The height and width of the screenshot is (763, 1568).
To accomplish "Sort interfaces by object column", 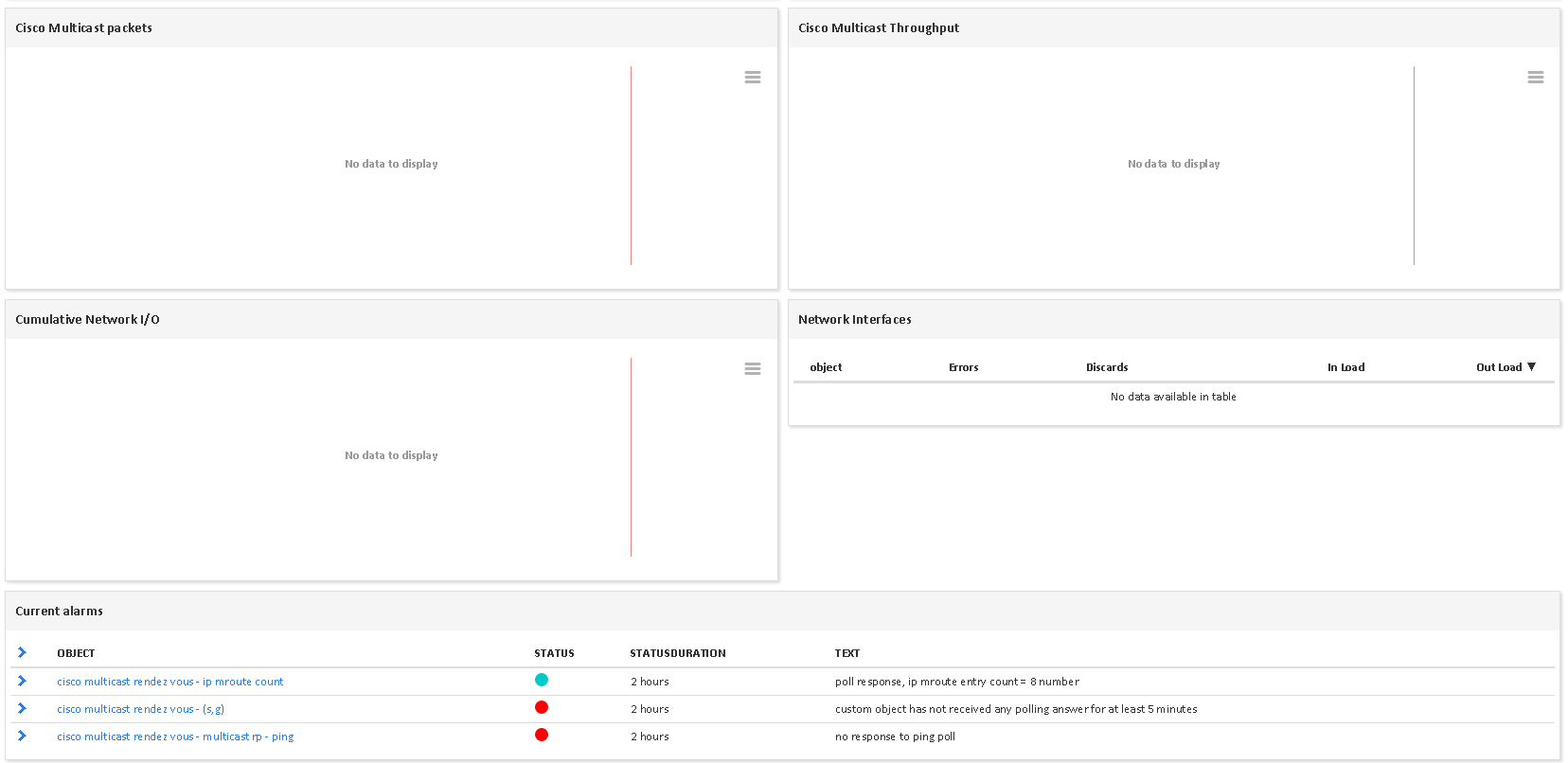I will pos(826,367).
